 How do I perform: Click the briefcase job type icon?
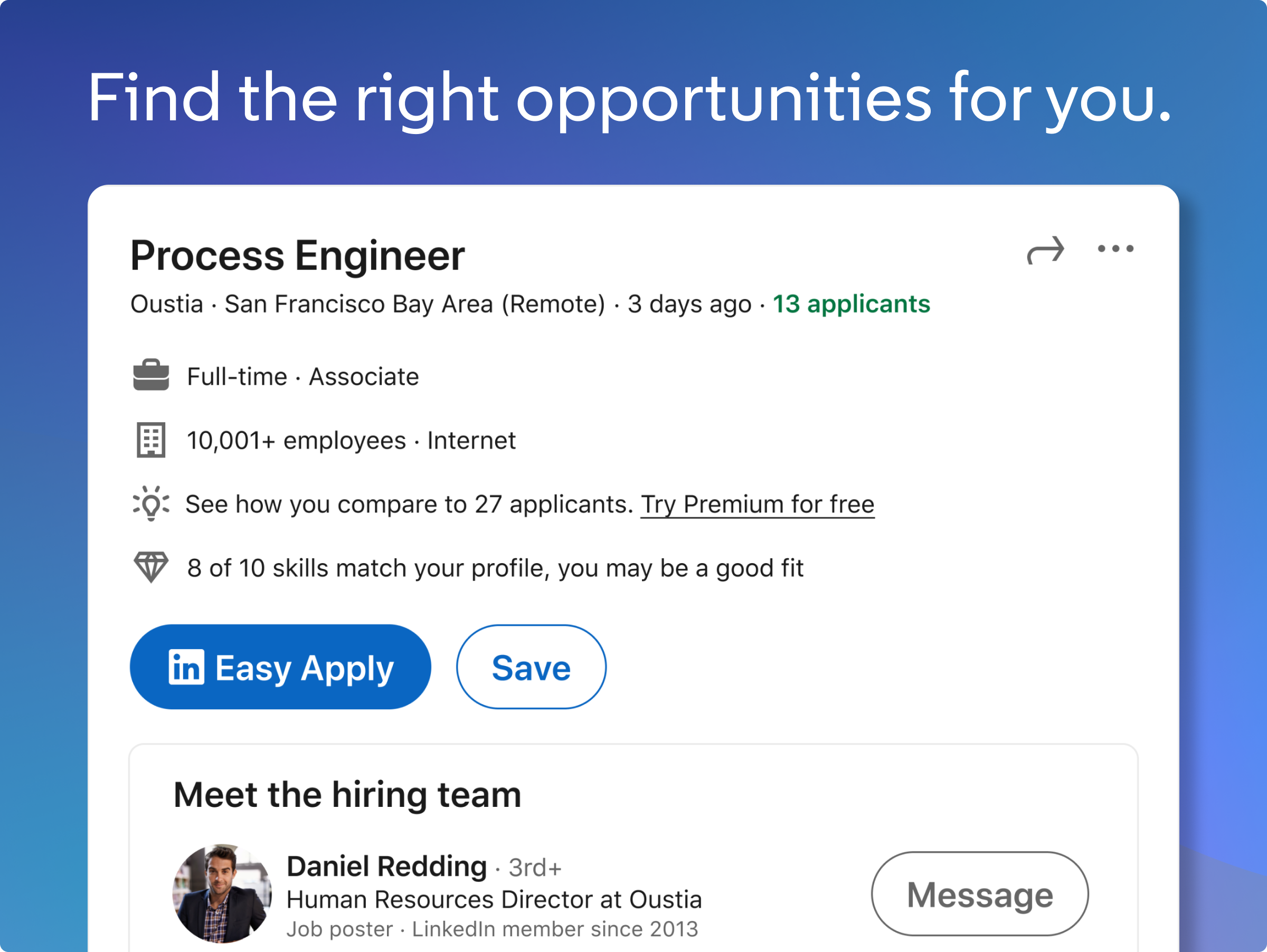pyautogui.click(x=150, y=376)
